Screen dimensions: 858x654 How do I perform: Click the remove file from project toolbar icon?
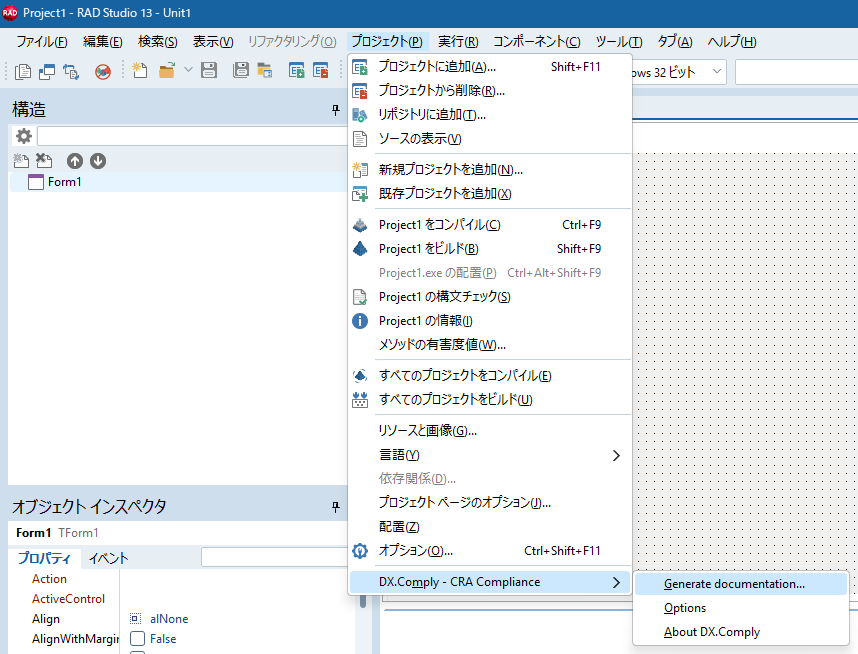coord(321,71)
